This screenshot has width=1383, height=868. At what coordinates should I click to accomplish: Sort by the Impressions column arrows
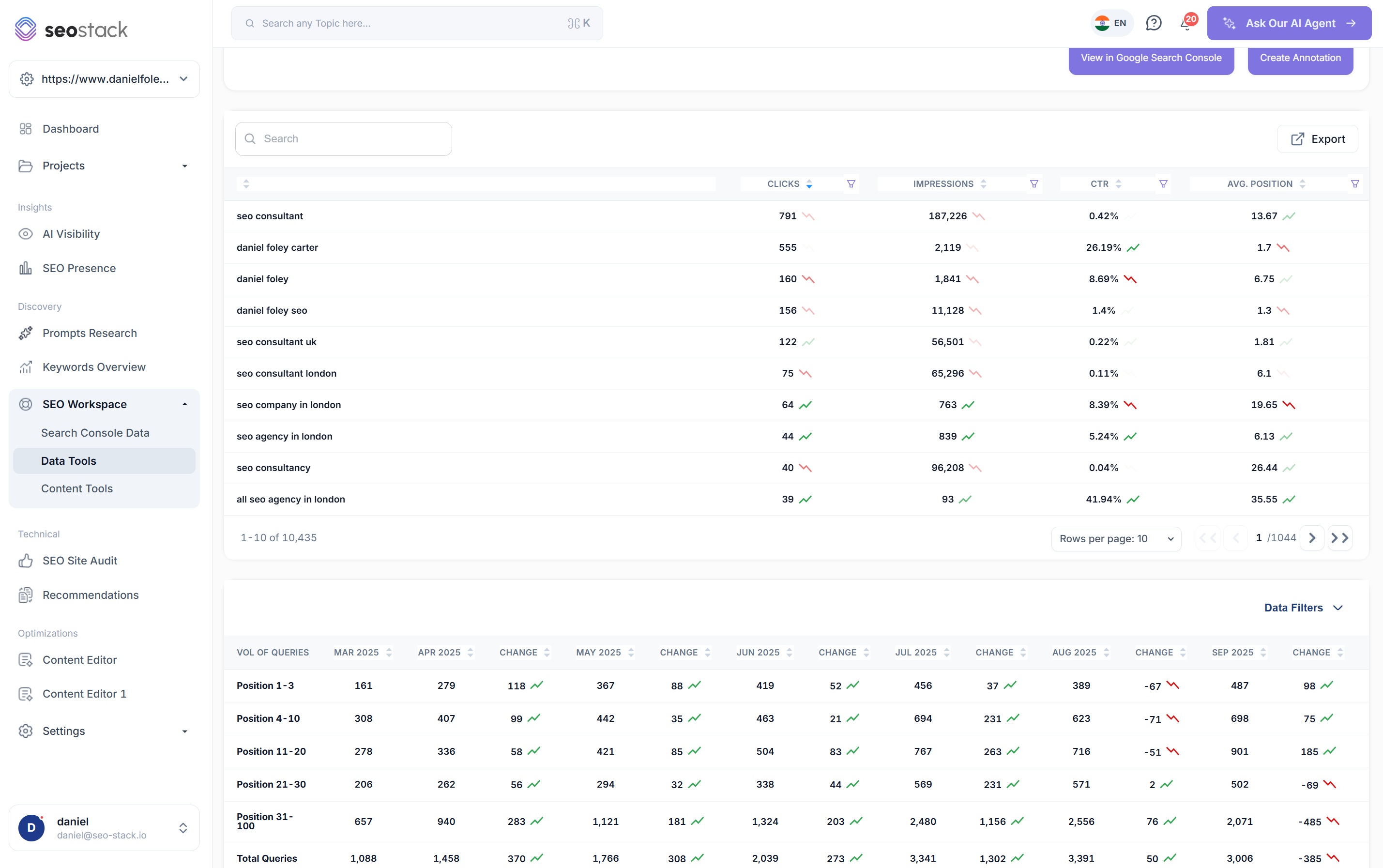984,183
